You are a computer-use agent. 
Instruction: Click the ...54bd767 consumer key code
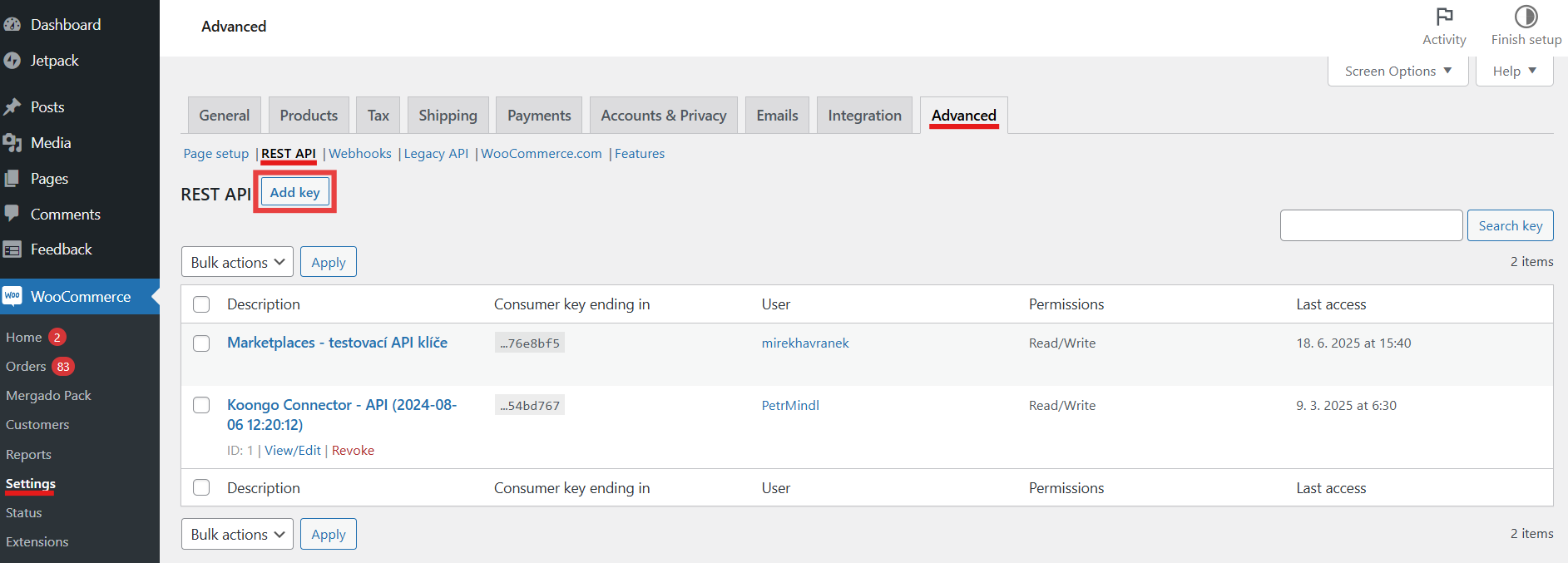[530, 406]
